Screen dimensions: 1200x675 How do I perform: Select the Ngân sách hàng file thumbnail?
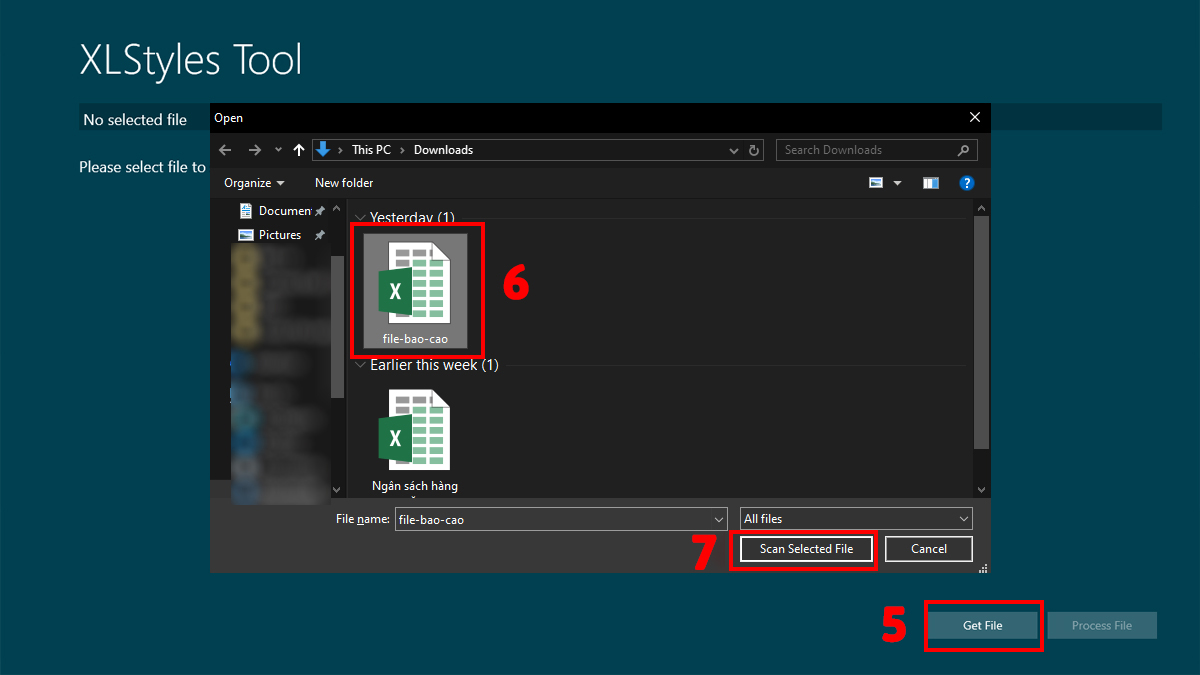point(416,432)
